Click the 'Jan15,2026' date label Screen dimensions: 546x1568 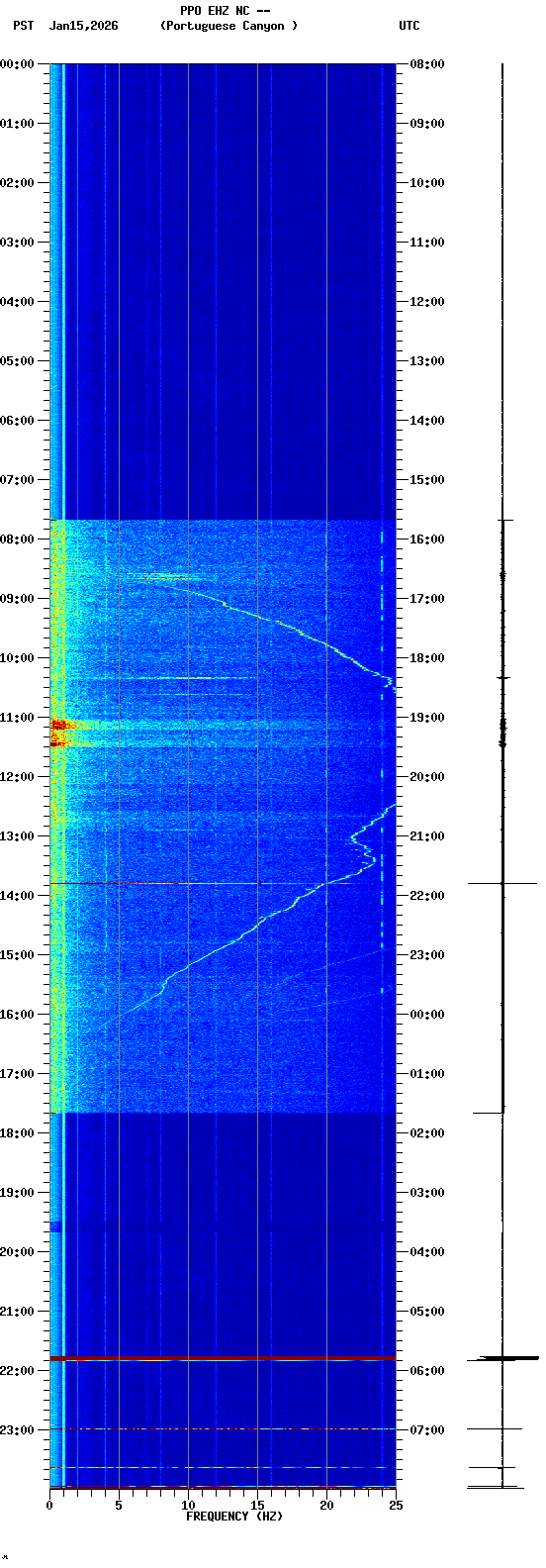point(83,26)
